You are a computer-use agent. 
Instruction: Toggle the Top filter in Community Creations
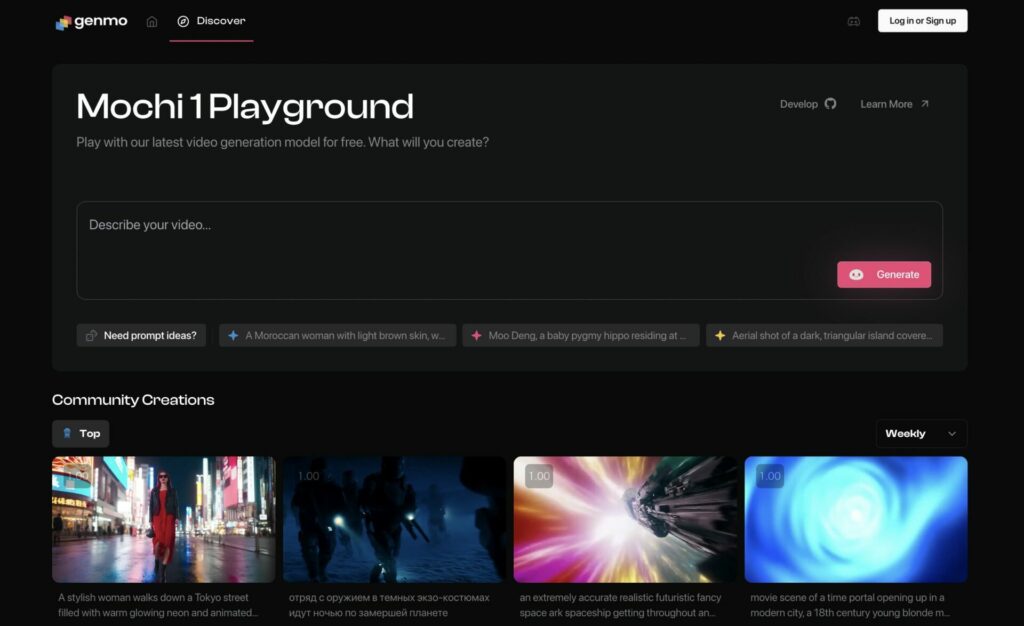81,433
